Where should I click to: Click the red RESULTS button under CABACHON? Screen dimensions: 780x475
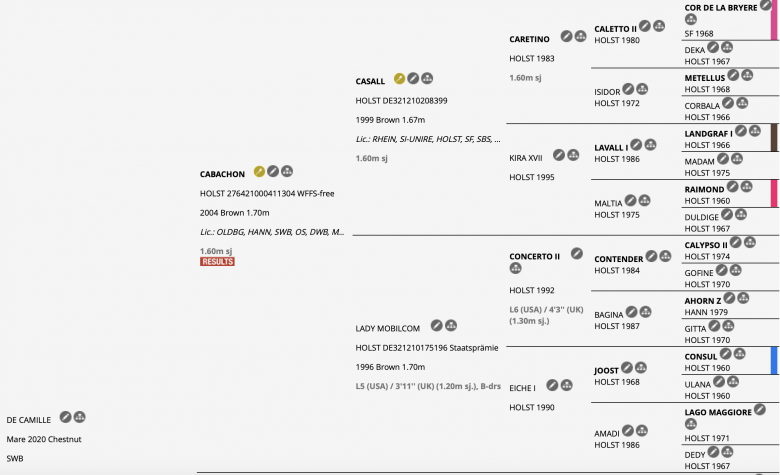(217, 262)
